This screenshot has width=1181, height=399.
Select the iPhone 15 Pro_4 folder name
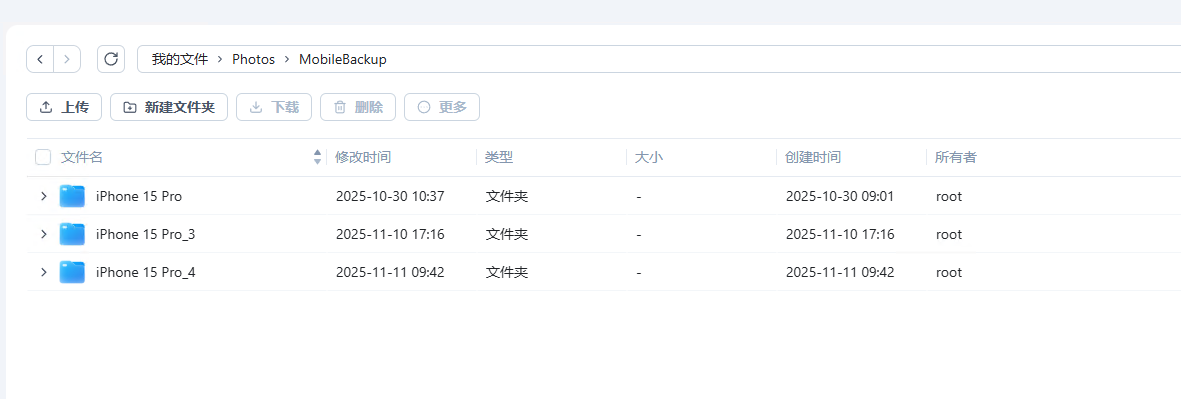click(x=145, y=272)
